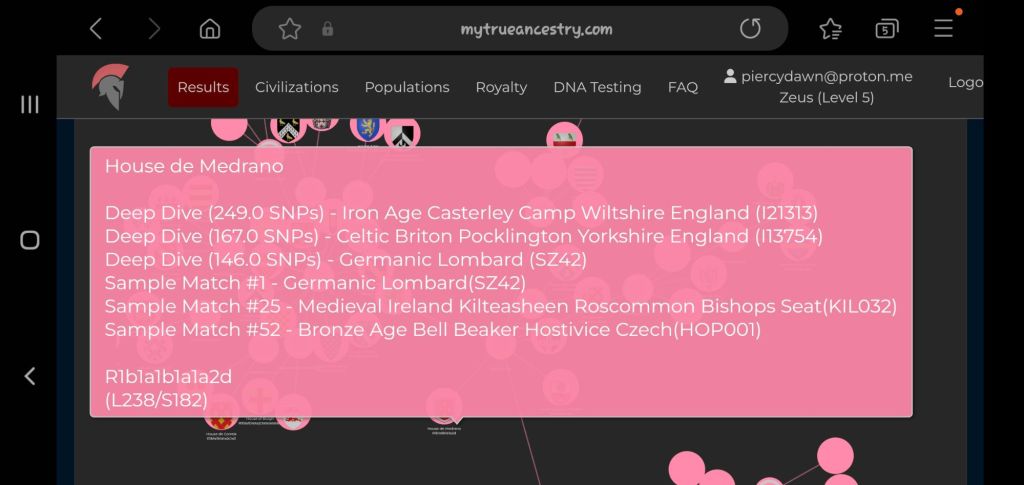Screen dimensions: 1024x485
Task: Go to the Populations page
Action: click(407, 87)
